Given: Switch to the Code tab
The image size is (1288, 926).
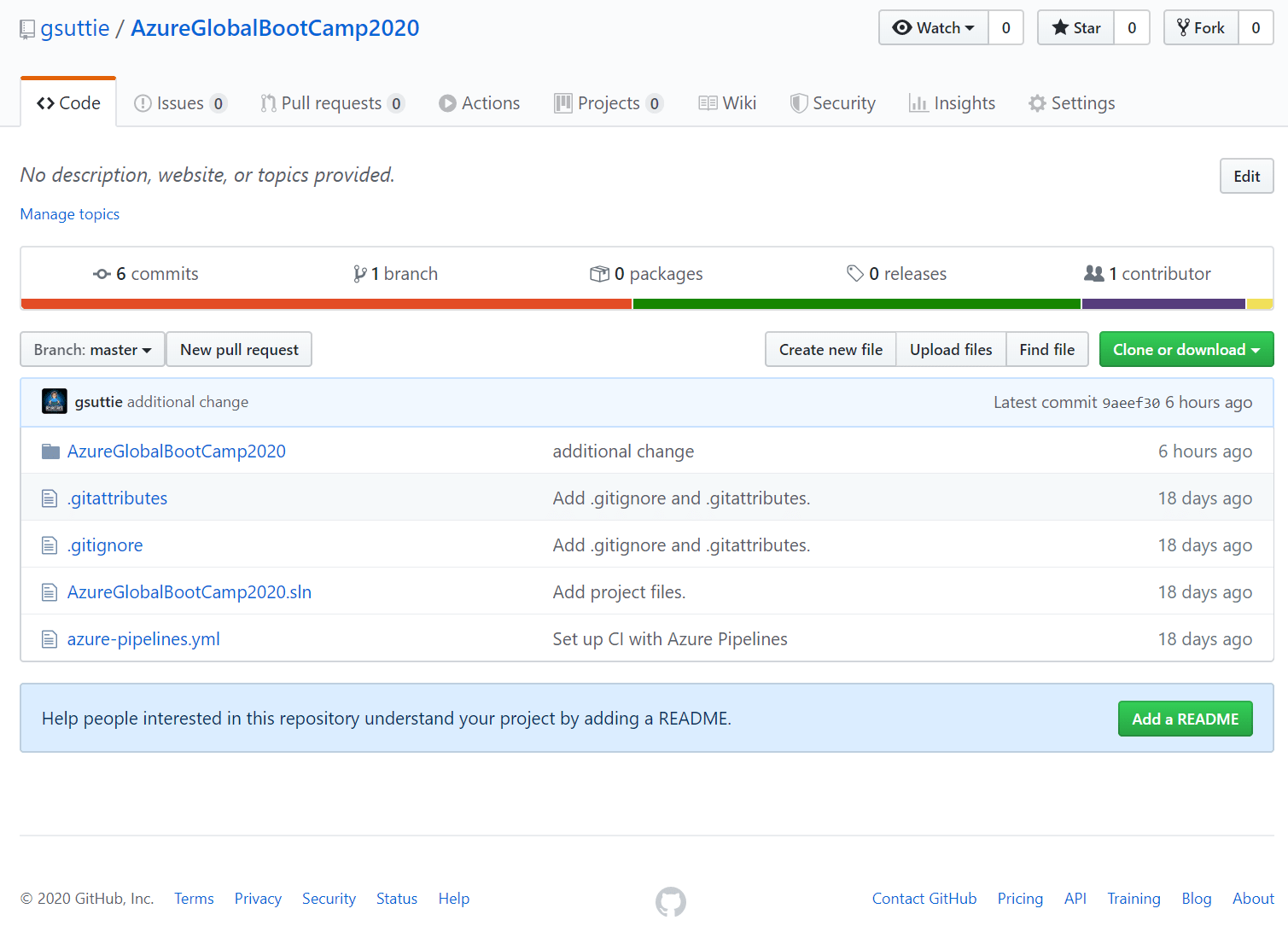Looking at the screenshot, I should (68, 103).
